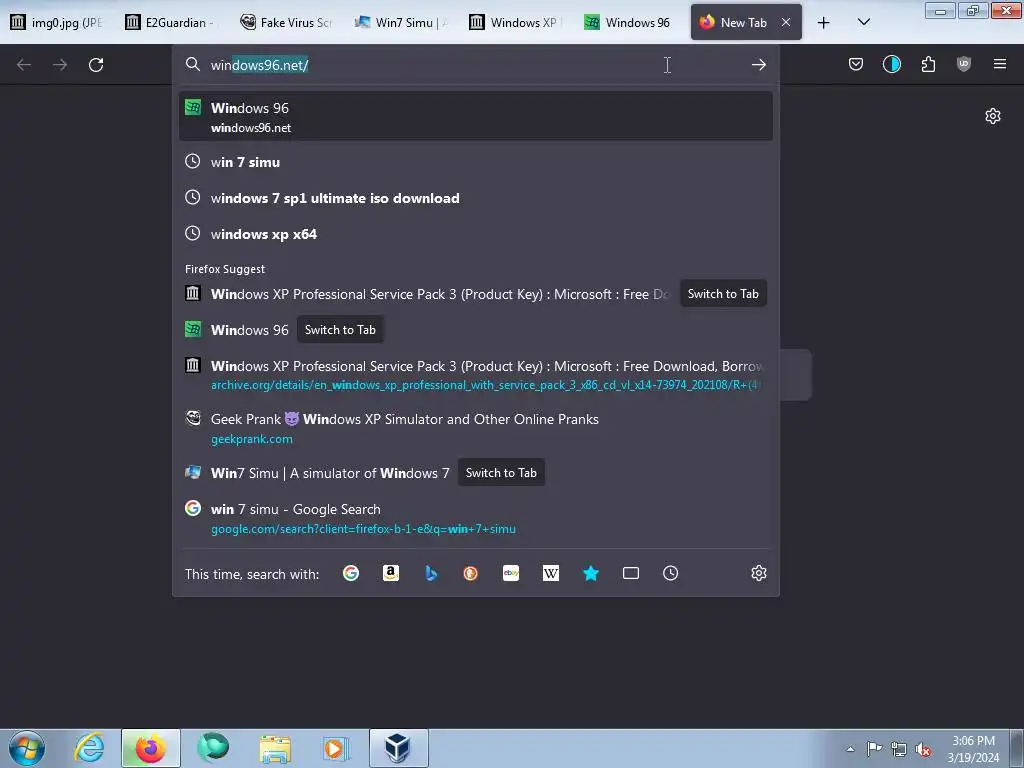
Task: Open the network tray icon
Action: 899,749
